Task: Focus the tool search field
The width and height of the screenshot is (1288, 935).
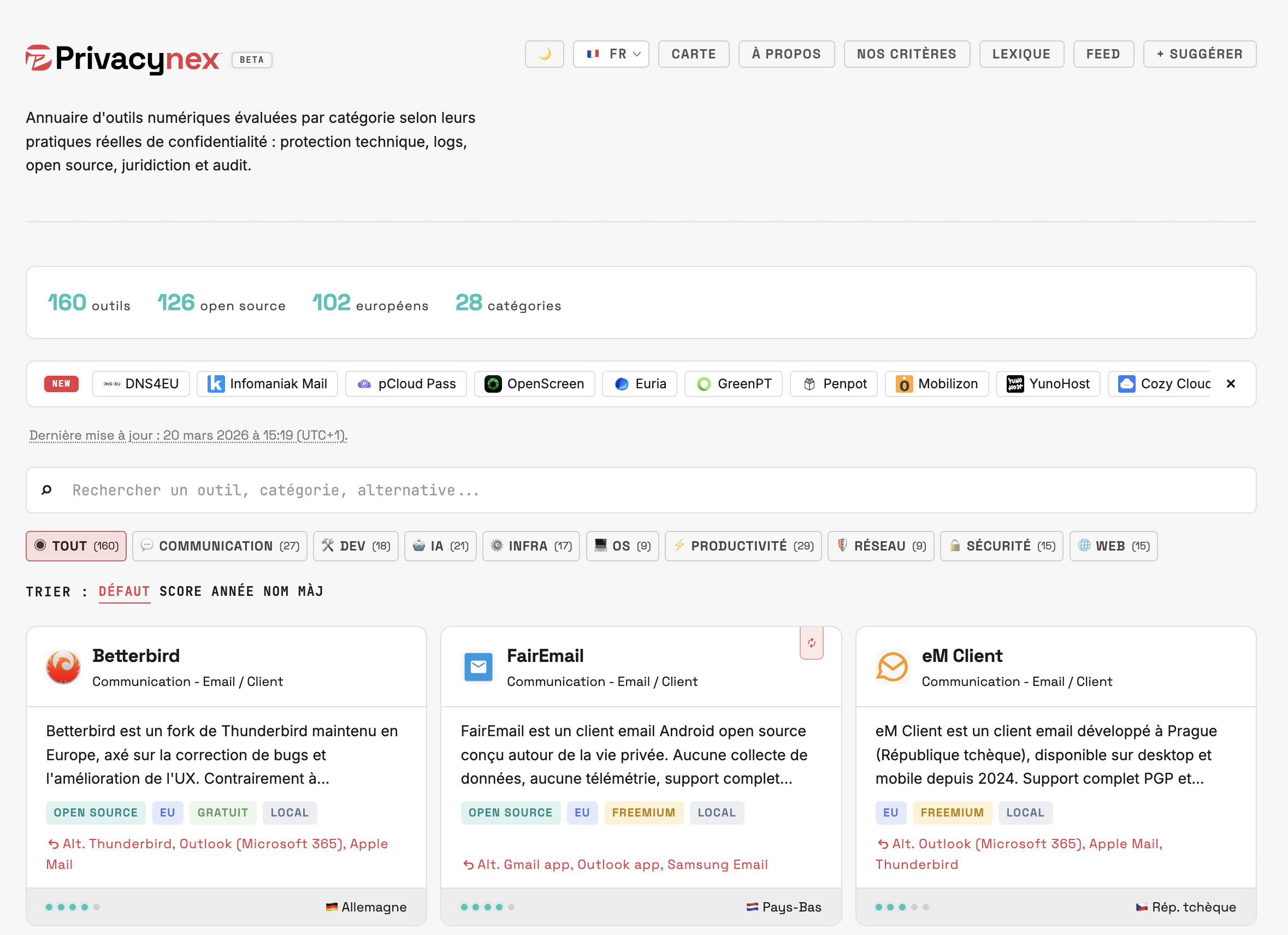Action: tap(641, 490)
